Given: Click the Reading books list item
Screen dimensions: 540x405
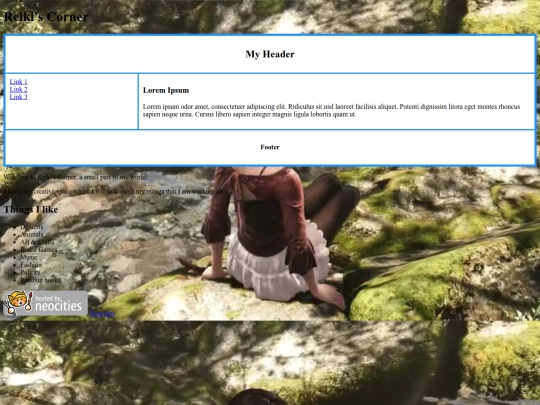Looking at the screenshot, I should (x=40, y=280).
